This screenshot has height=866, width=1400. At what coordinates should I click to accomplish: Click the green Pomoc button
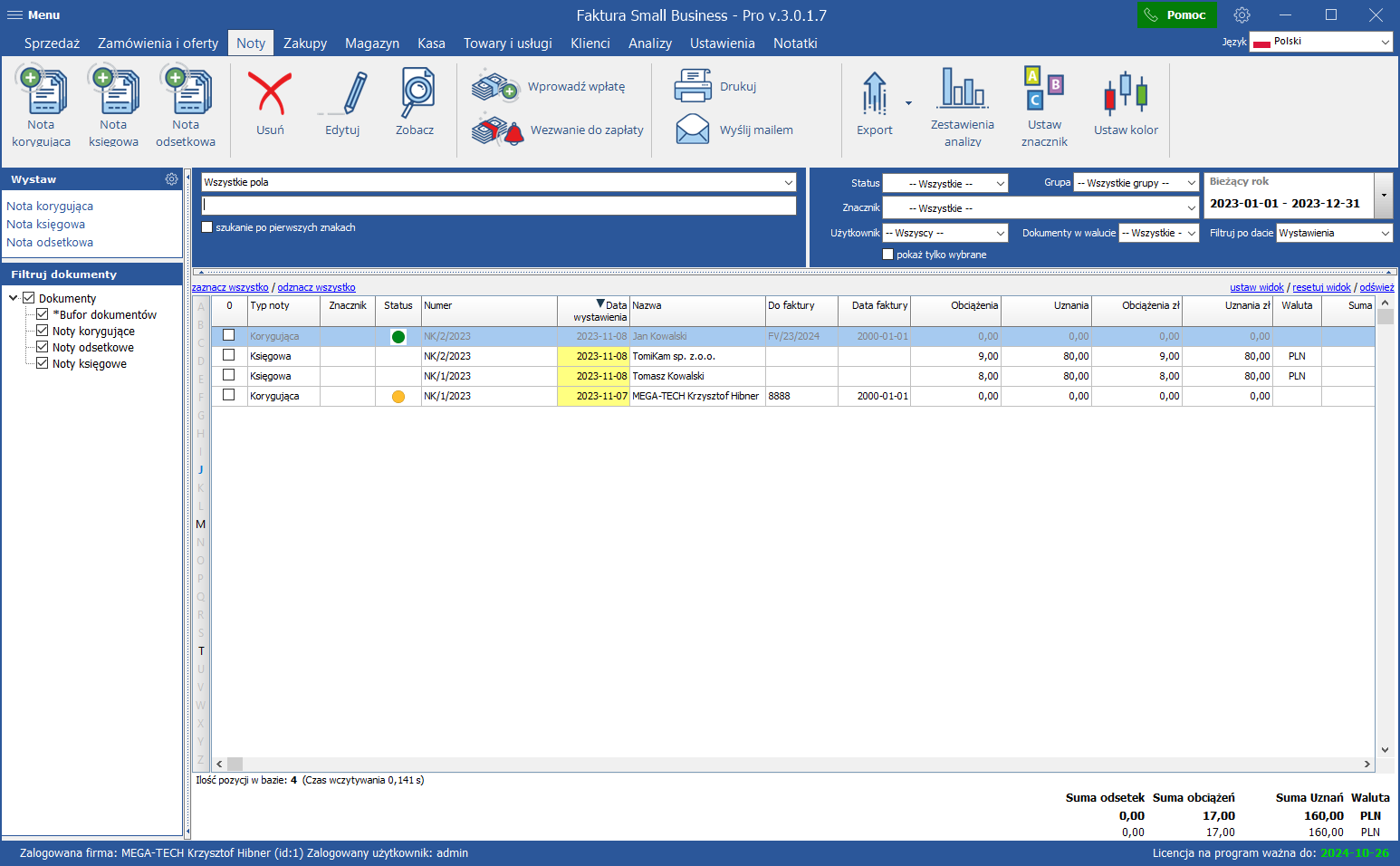[1175, 15]
